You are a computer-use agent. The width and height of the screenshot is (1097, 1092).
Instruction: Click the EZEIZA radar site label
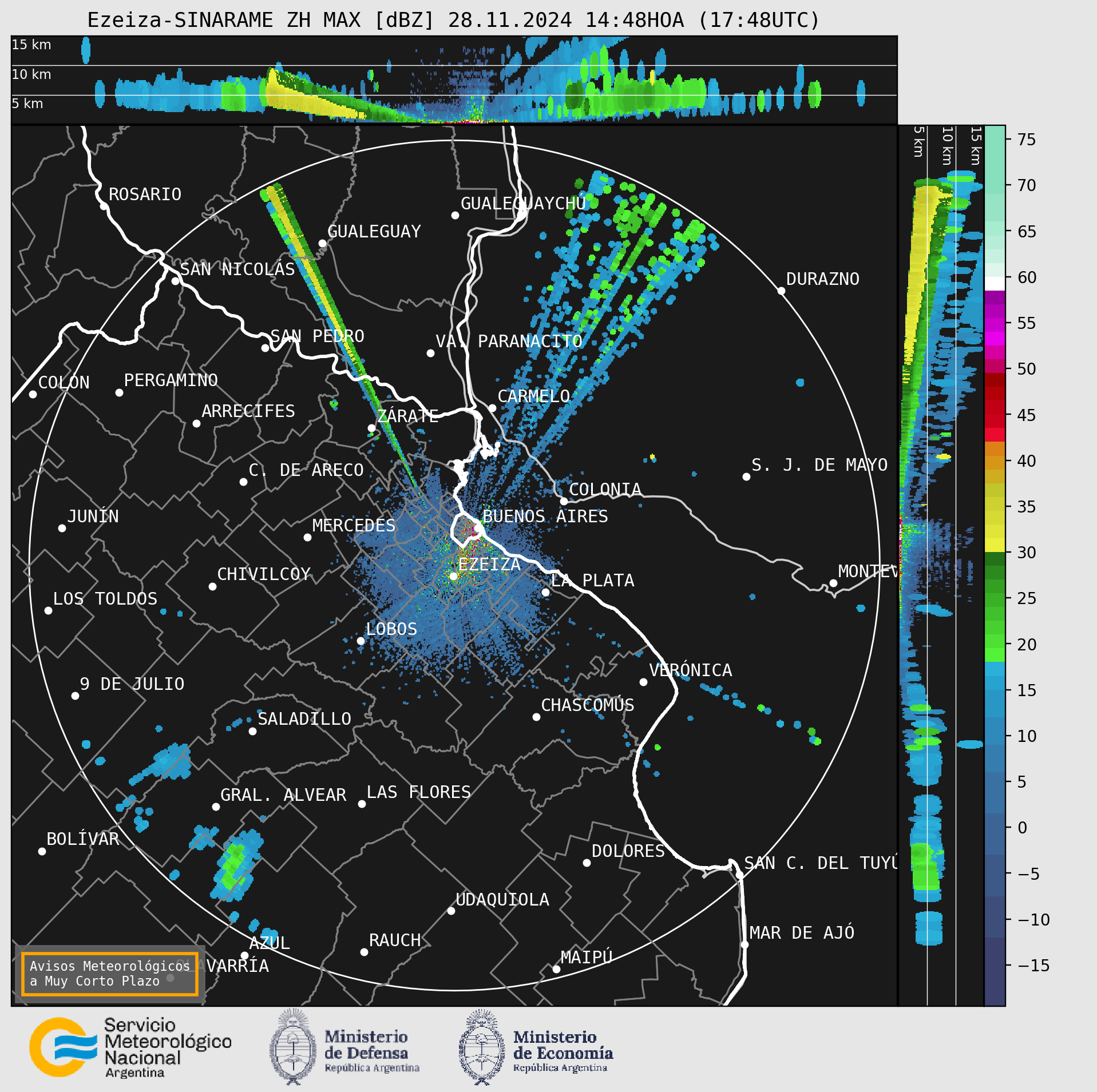pyautogui.click(x=489, y=565)
